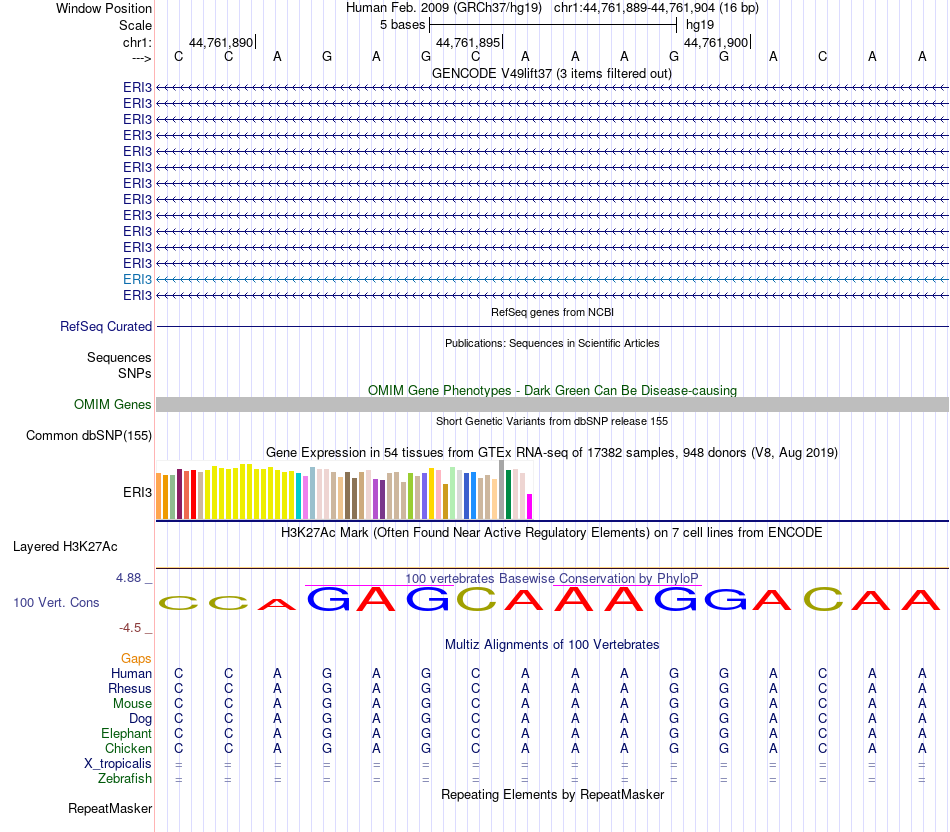The height and width of the screenshot is (832, 950).
Task: Click the Multiz Alignments of 100 Vertebrates title
Action: 552,645
